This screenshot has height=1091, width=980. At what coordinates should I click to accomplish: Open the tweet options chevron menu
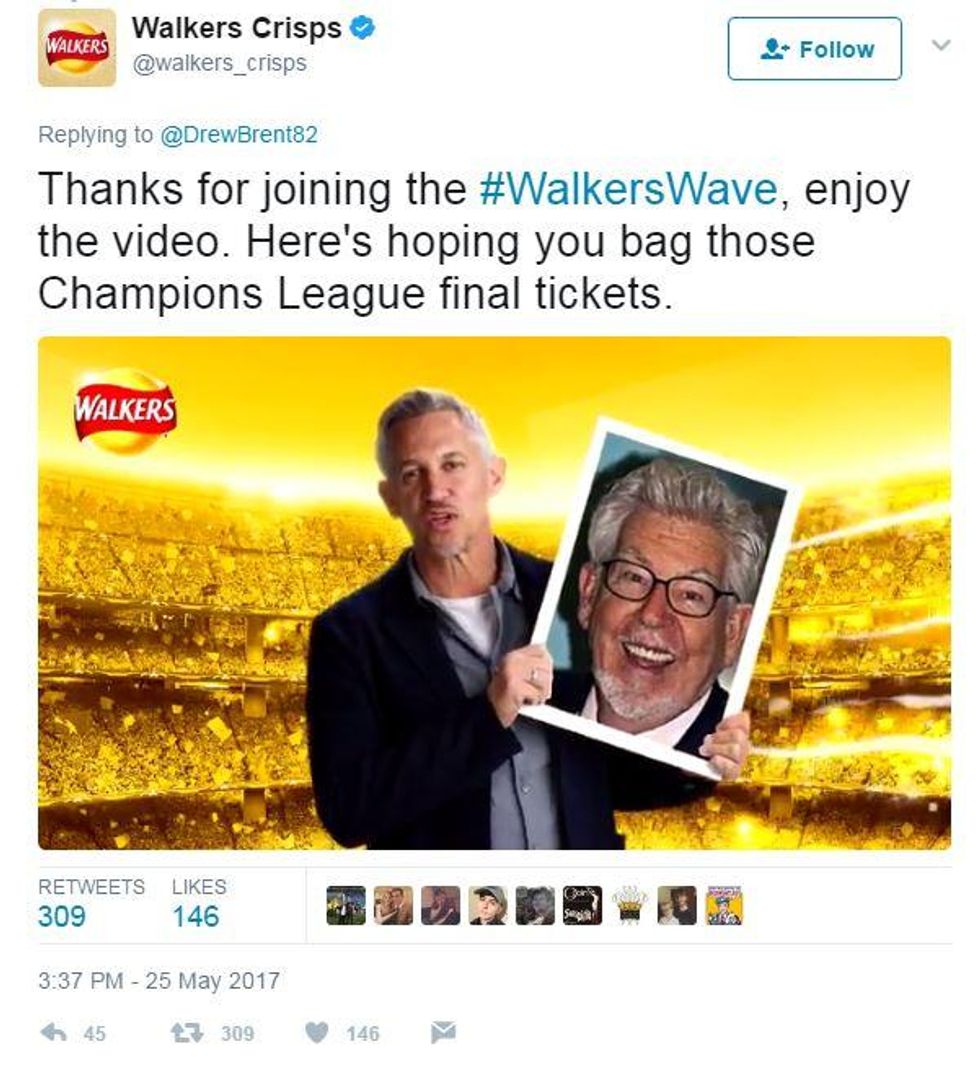pyautogui.click(x=941, y=46)
